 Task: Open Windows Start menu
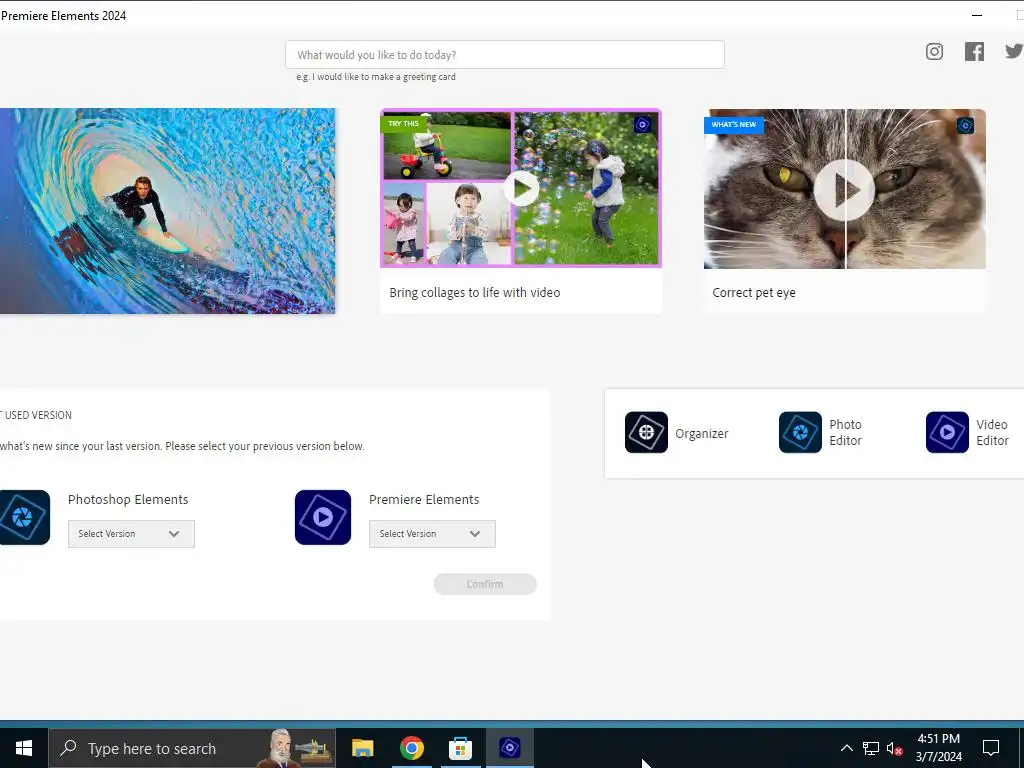point(24,748)
